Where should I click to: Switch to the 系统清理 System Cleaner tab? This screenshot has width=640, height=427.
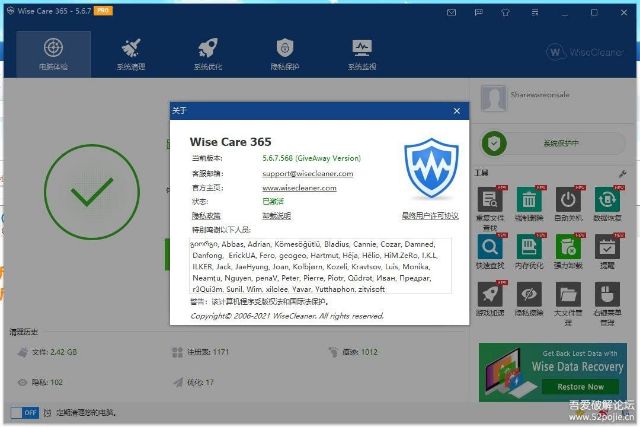pyautogui.click(x=131, y=54)
